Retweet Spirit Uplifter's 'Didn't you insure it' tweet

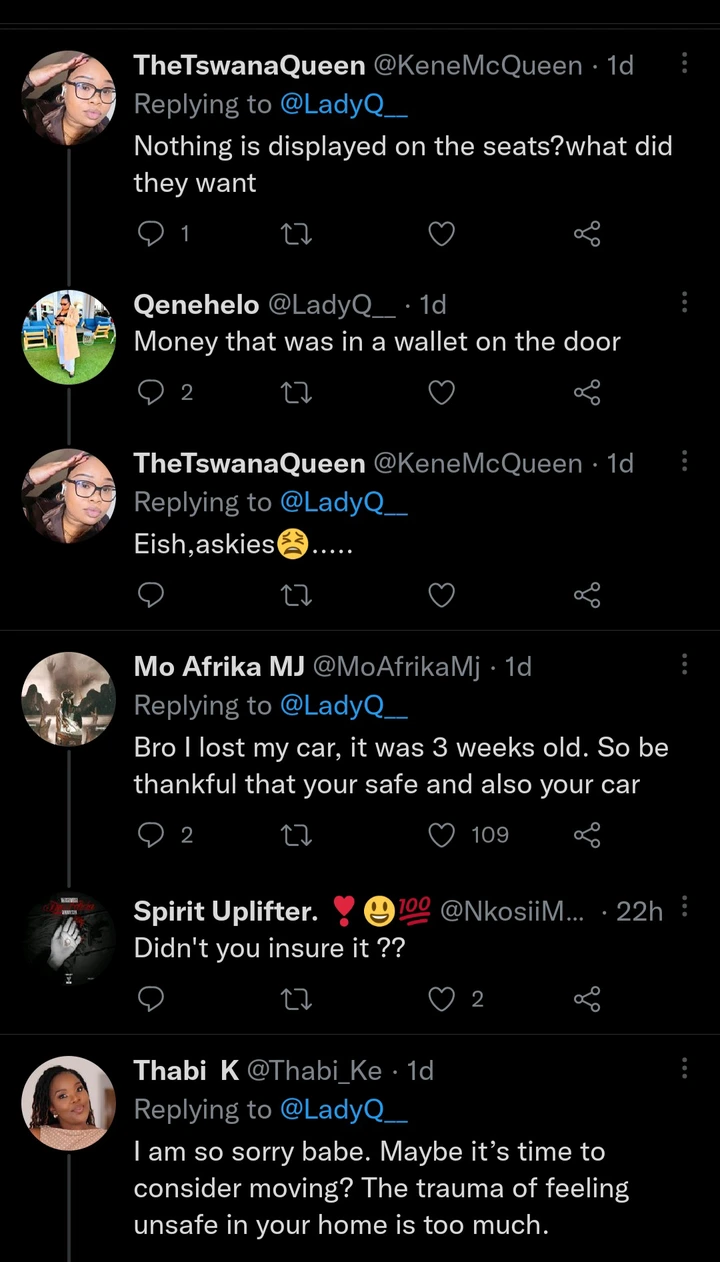[x=297, y=998]
